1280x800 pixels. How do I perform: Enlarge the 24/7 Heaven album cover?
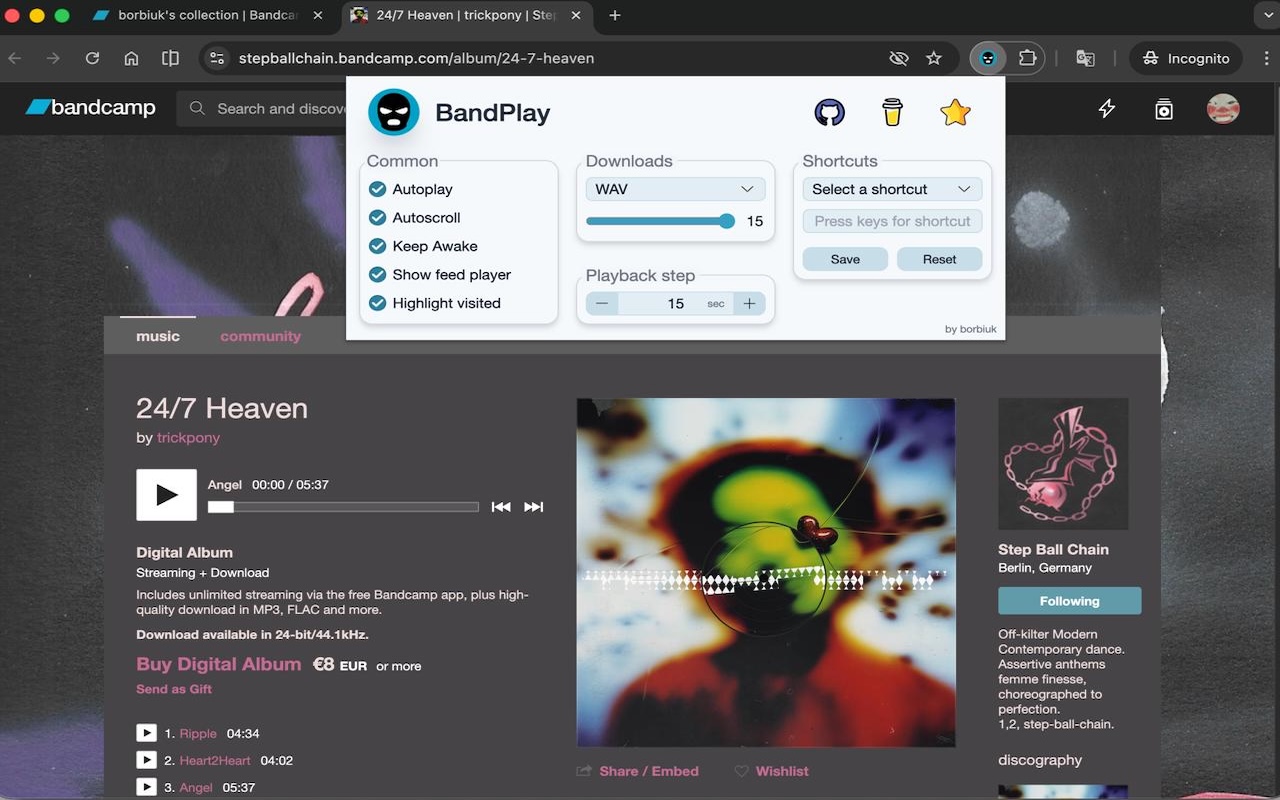click(x=766, y=572)
